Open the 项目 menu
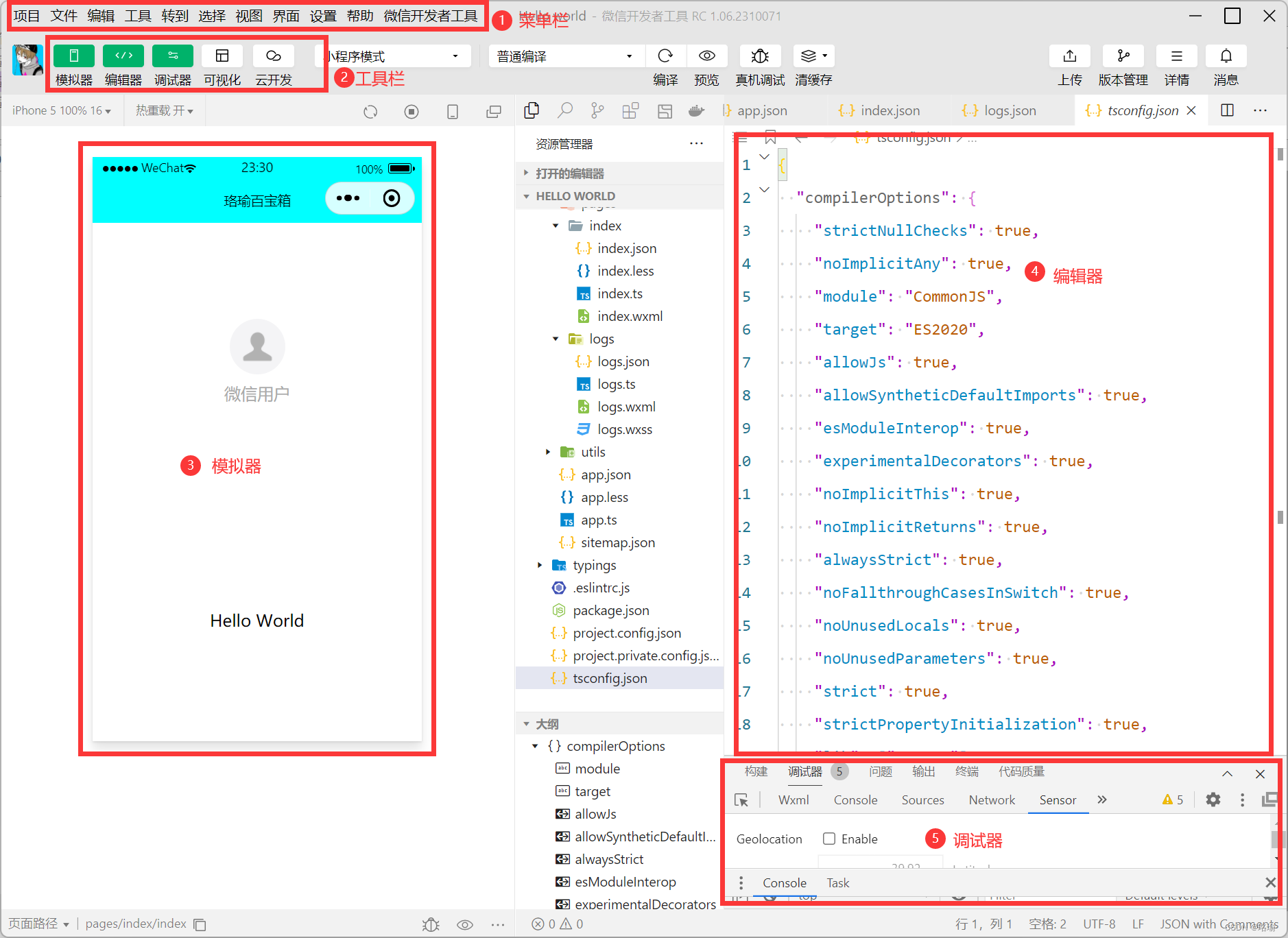The height and width of the screenshot is (938, 1288). (x=27, y=16)
